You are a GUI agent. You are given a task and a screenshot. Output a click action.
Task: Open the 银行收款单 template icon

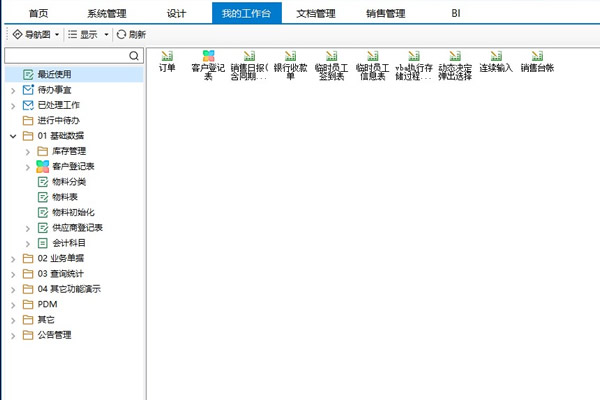[290, 59]
